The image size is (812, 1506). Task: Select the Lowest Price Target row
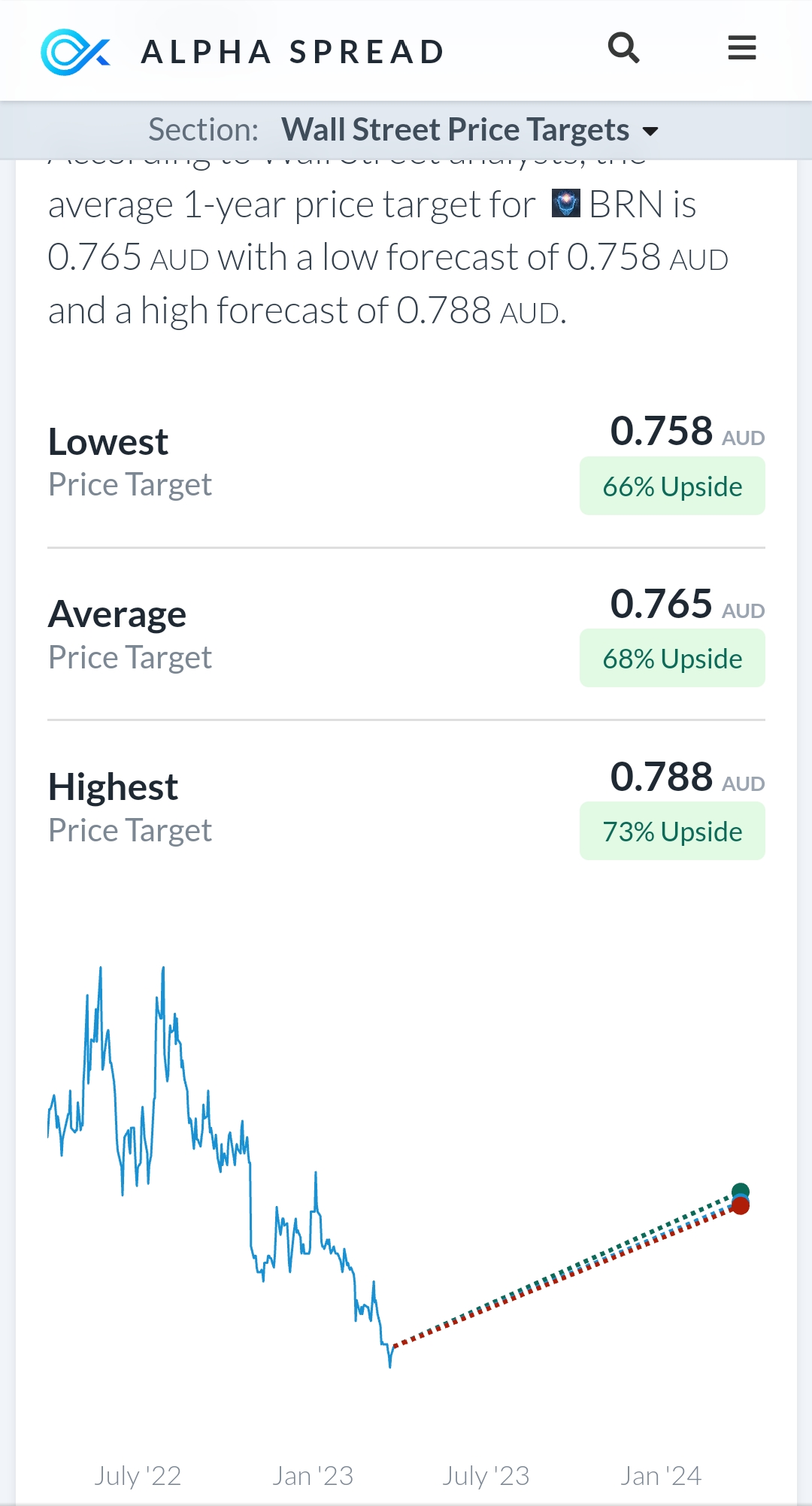pos(406,463)
